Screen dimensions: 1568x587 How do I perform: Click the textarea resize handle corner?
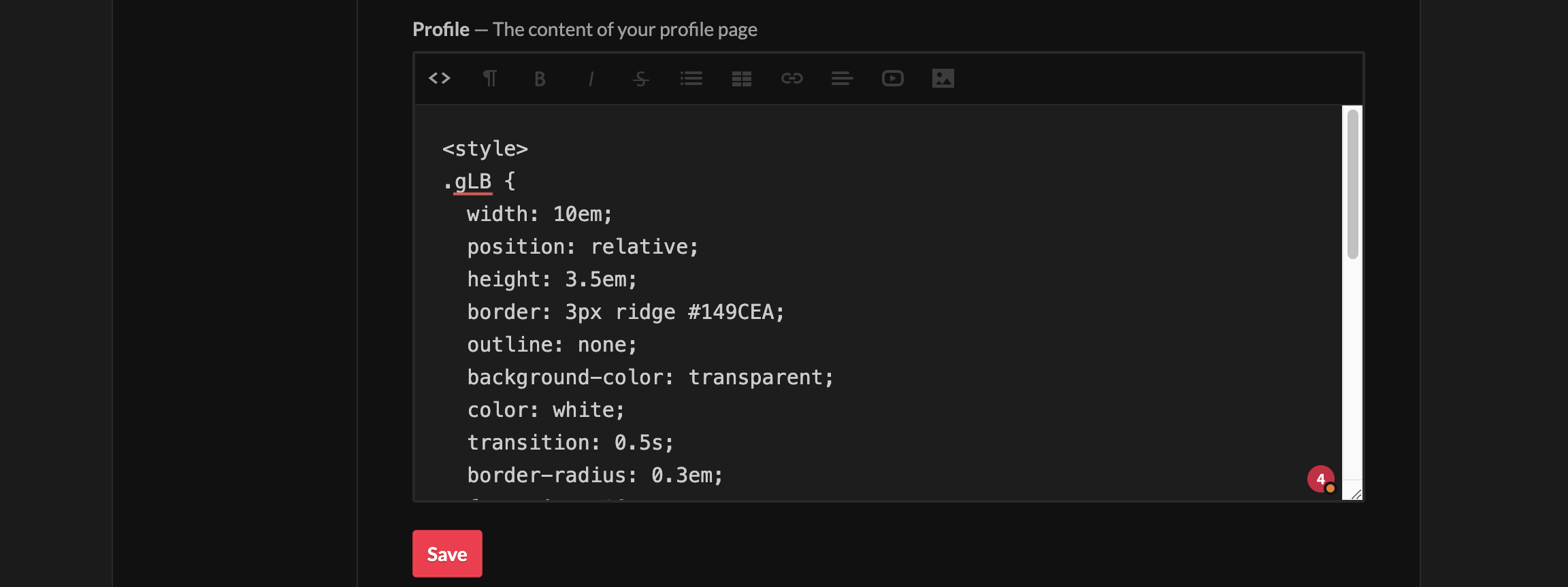1356,494
